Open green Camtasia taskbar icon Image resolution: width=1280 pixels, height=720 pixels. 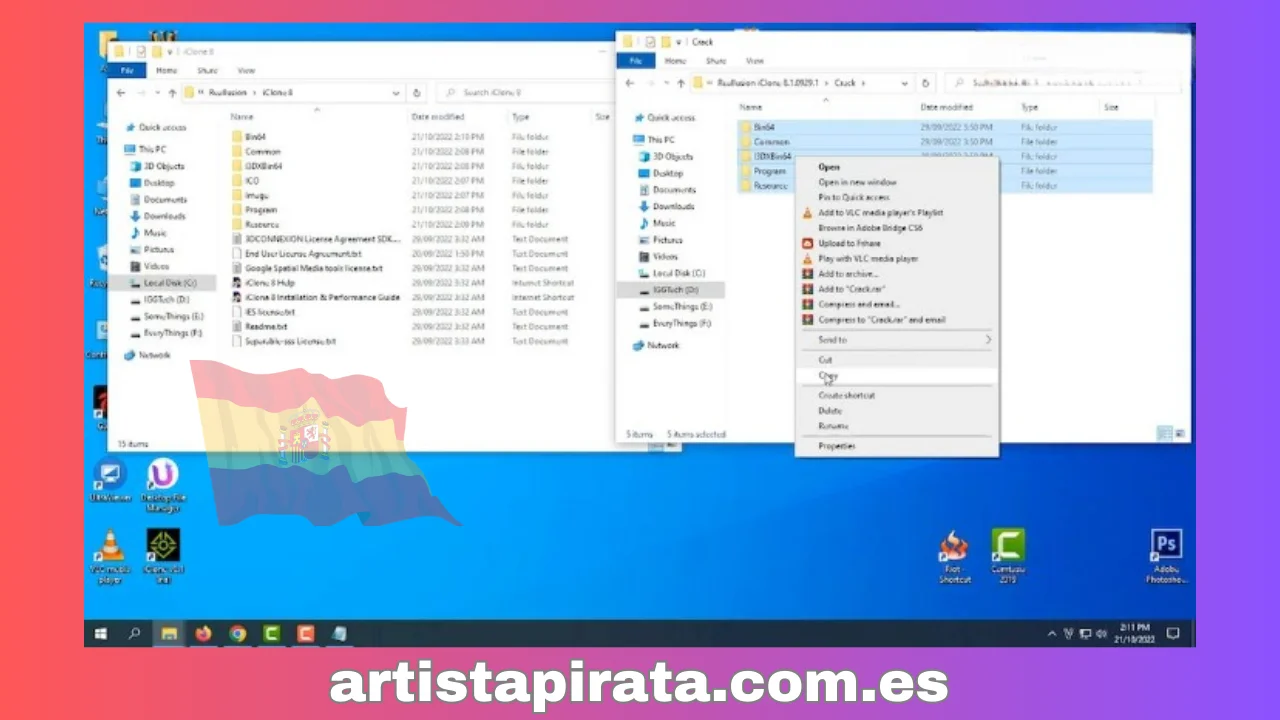(271, 633)
